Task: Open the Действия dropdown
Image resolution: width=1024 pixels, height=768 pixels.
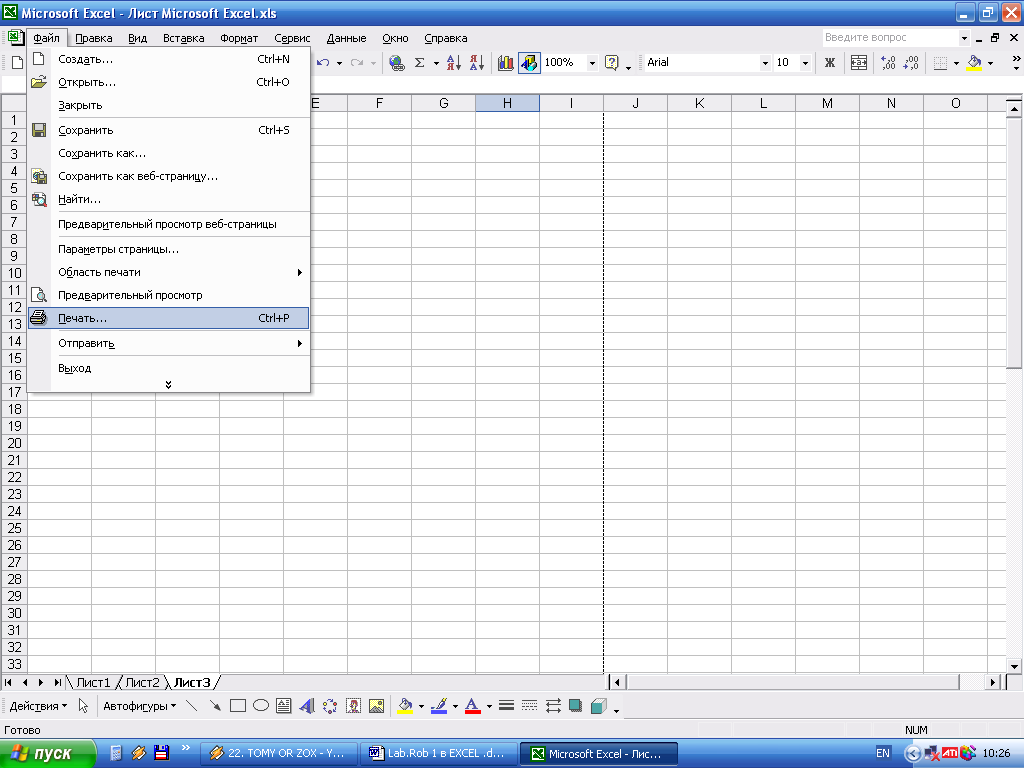Action: tap(39, 706)
